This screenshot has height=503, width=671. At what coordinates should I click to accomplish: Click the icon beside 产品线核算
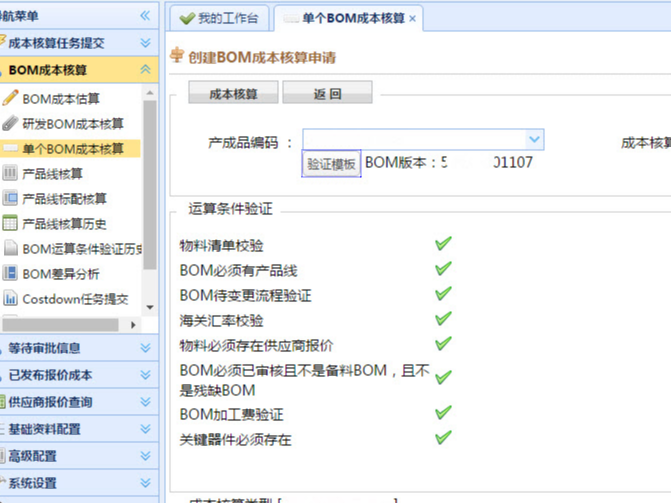point(10,173)
